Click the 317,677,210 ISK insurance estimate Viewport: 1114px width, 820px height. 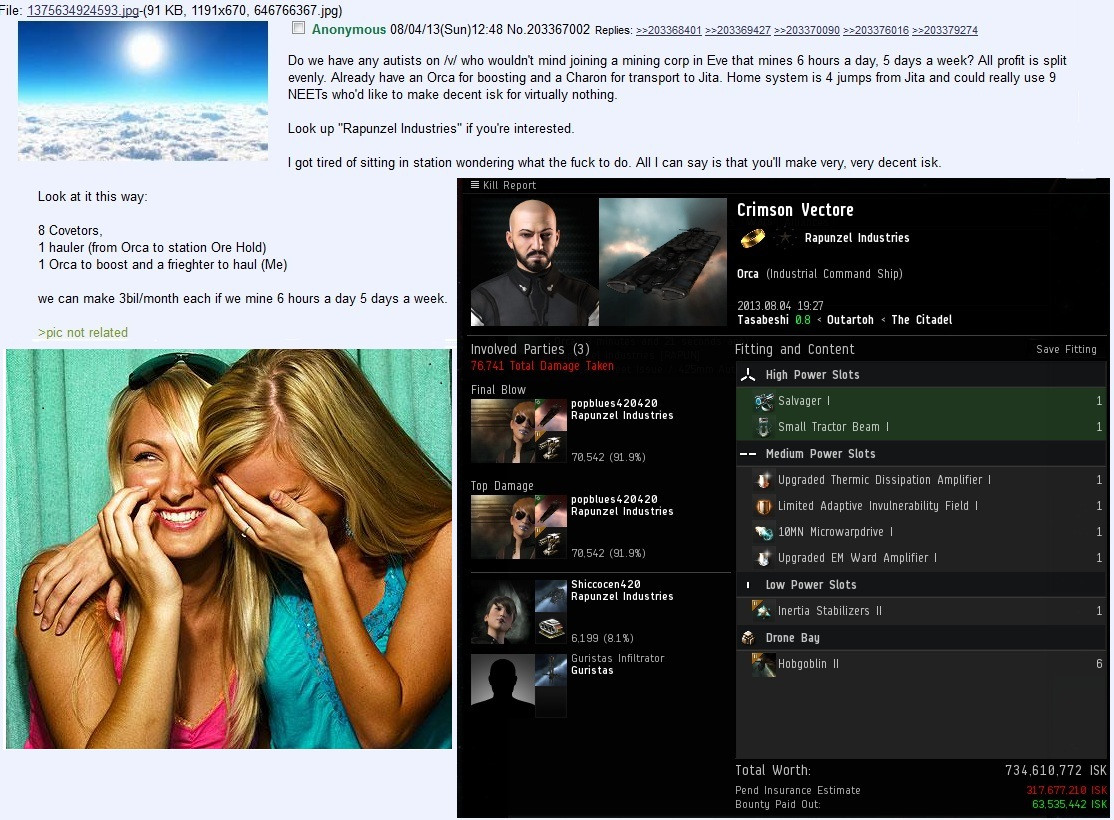click(x=1066, y=790)
